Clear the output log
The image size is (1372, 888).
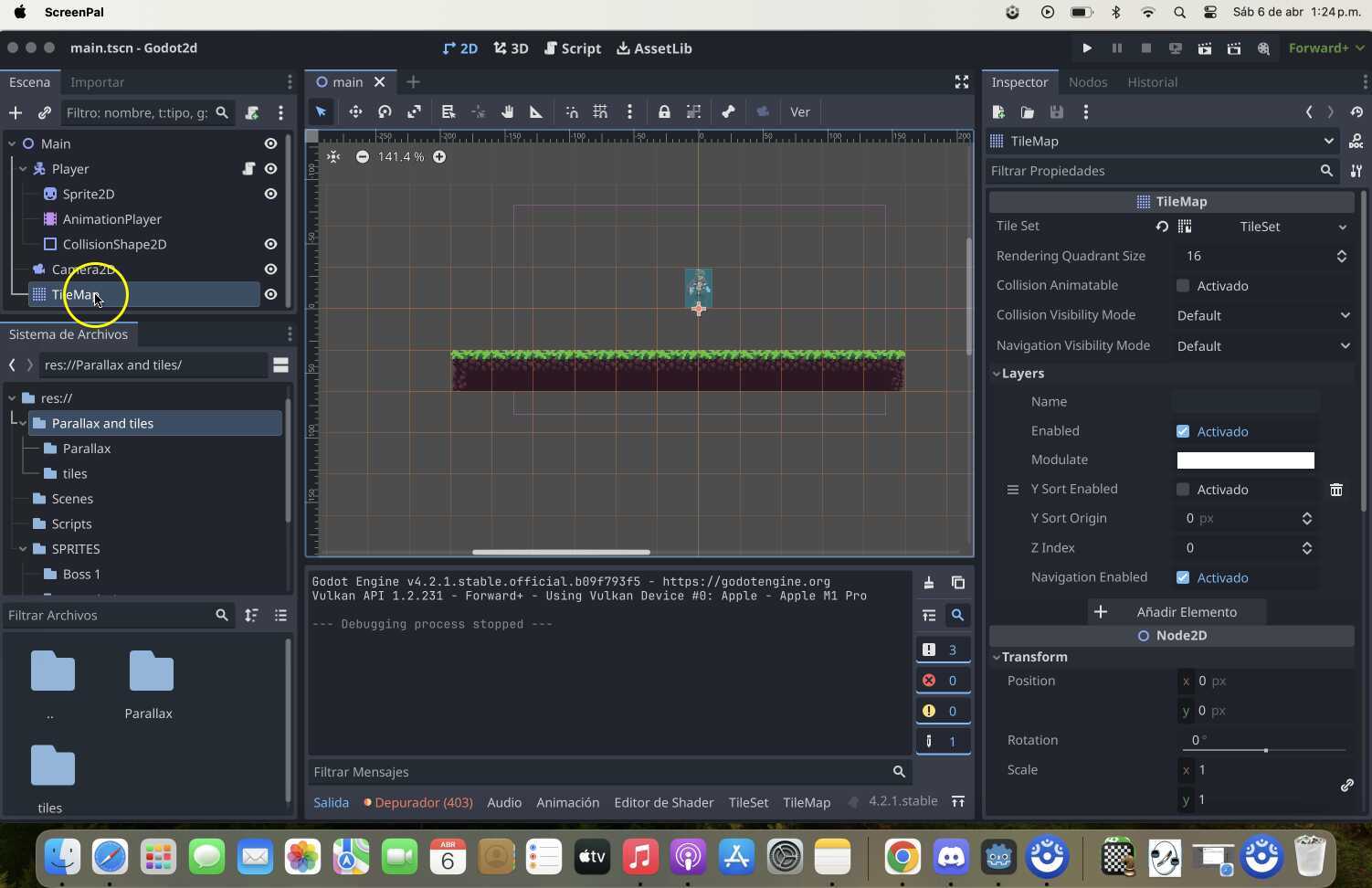(929, 583)
